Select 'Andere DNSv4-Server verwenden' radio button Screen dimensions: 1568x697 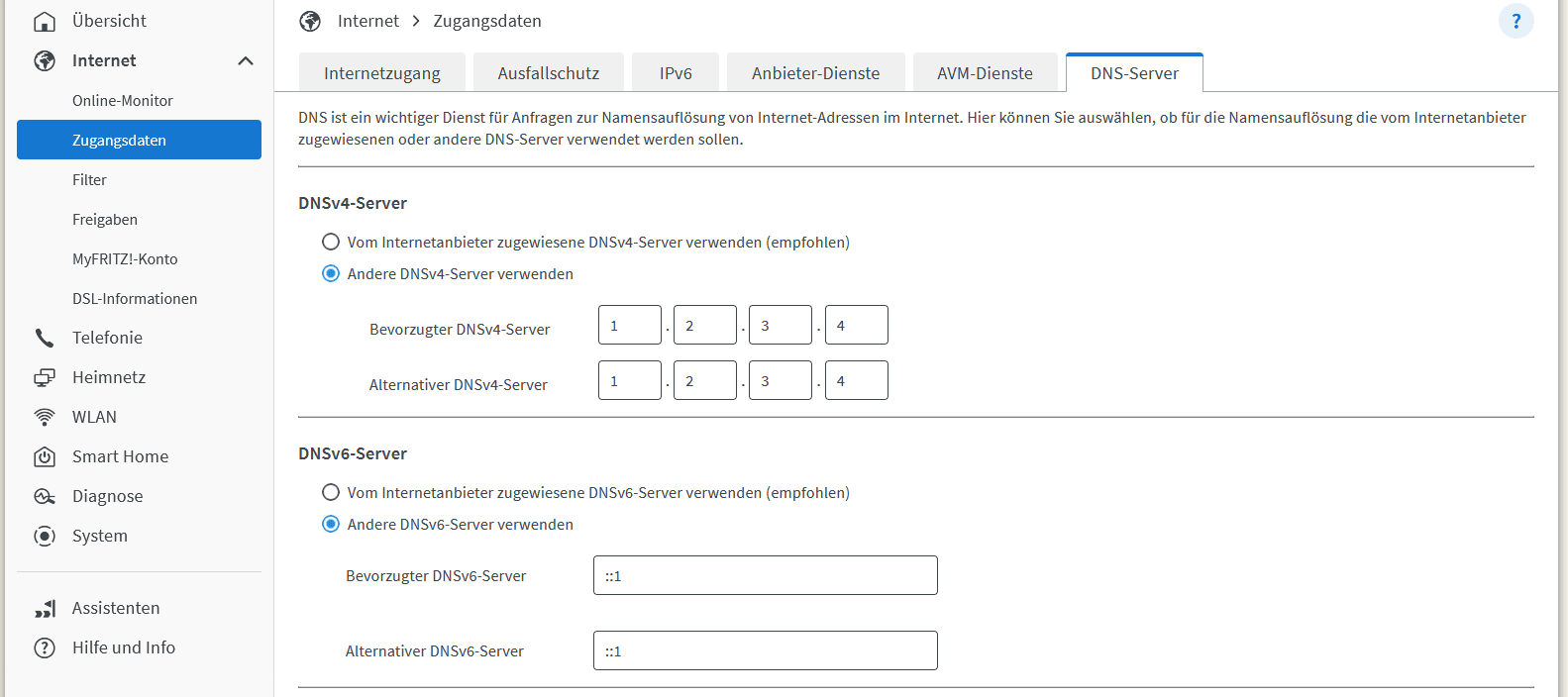click(331, 274)
